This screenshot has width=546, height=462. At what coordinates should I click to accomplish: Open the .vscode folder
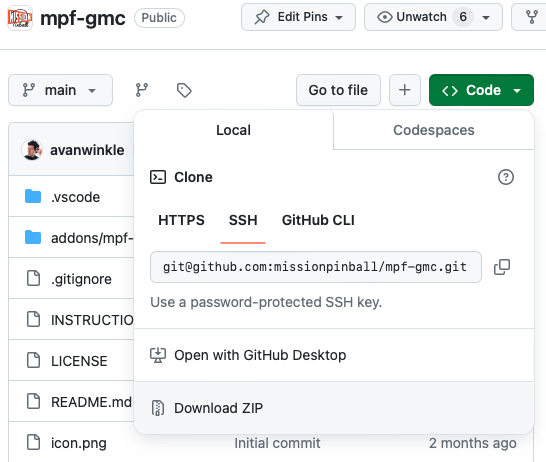pyautogui.click(x=76, y=197)
